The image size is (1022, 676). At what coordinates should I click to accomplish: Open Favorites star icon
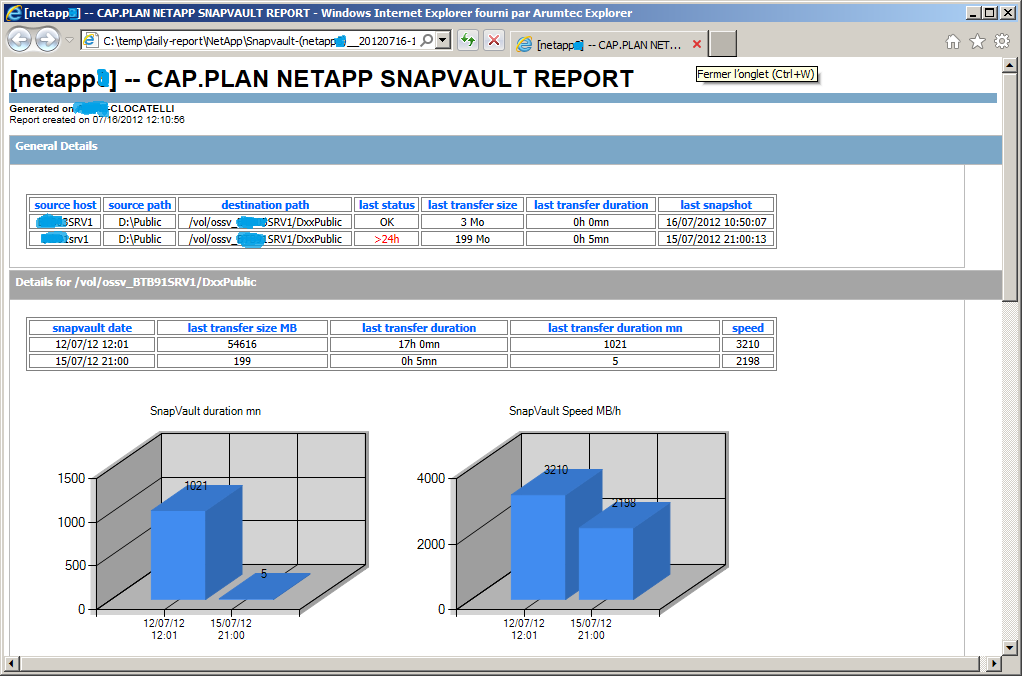[977, 41]
